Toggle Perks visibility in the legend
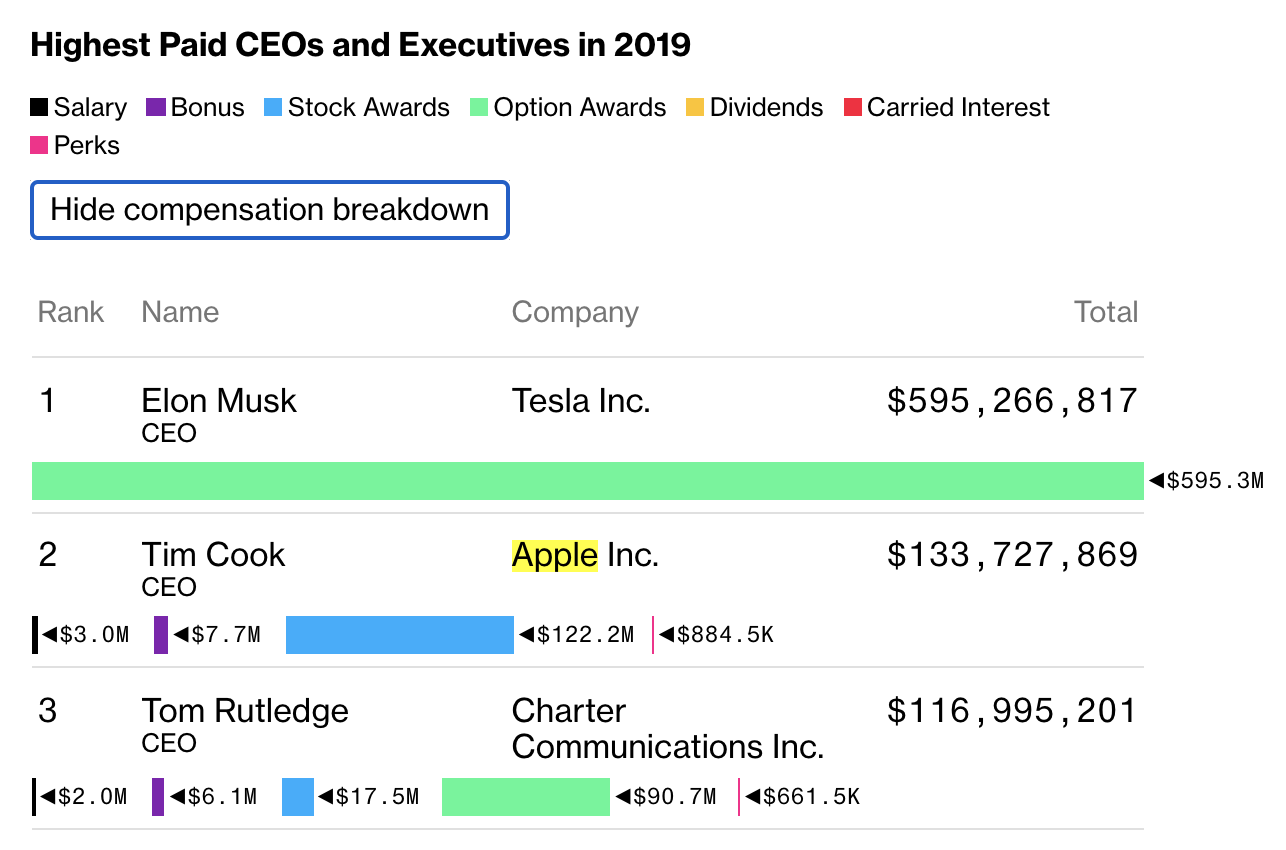This screenshot has width=1286, height=850. click(39, 145)
